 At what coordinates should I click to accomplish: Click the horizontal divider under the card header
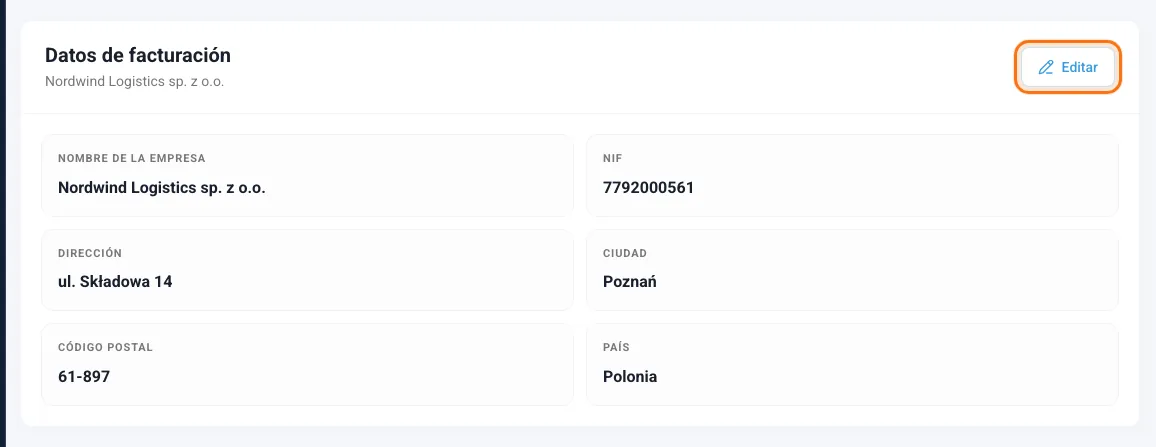[x=580, y=113]
